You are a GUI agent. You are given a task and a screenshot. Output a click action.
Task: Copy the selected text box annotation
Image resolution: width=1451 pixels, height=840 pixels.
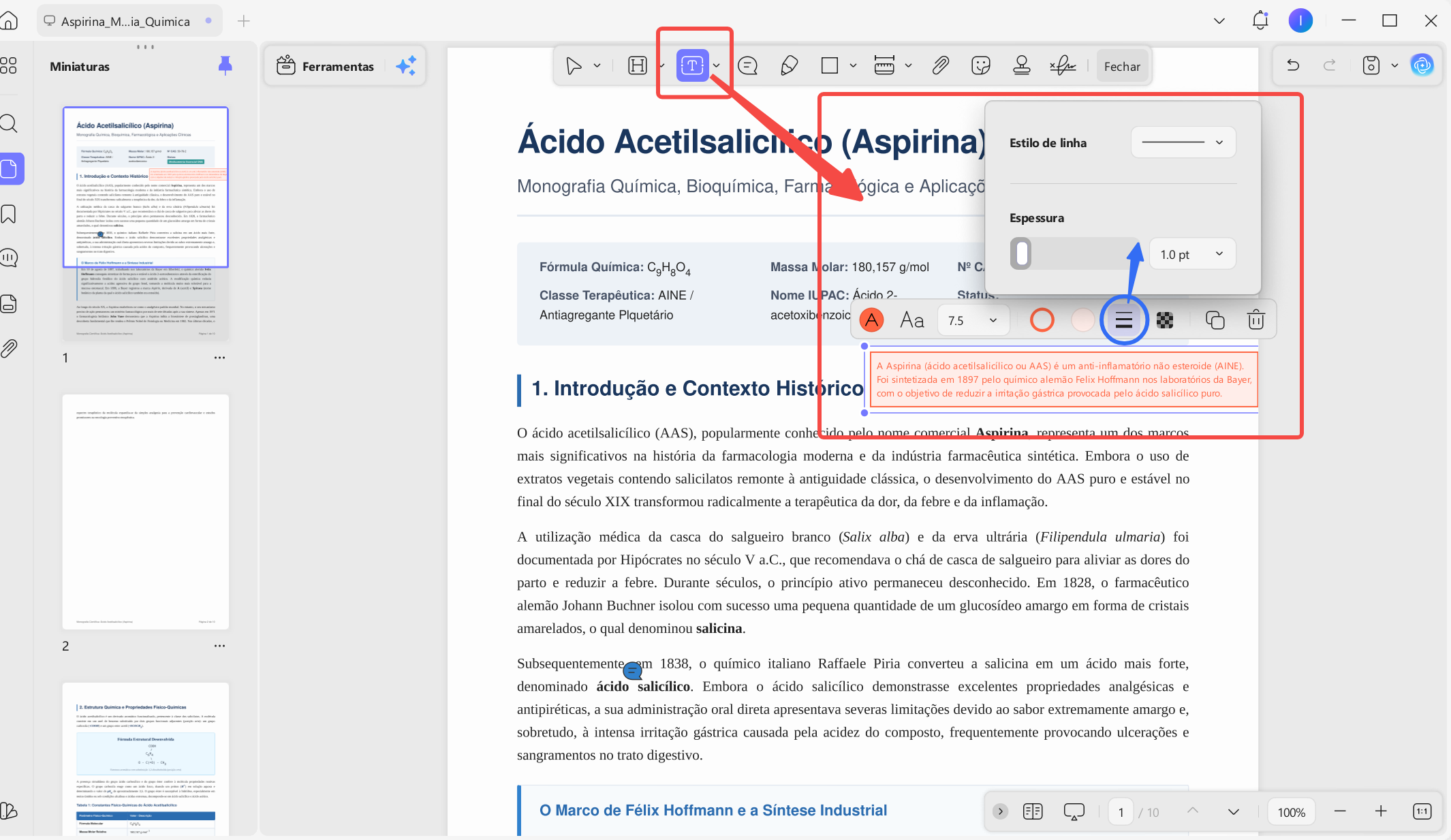tap(1215, 320)
